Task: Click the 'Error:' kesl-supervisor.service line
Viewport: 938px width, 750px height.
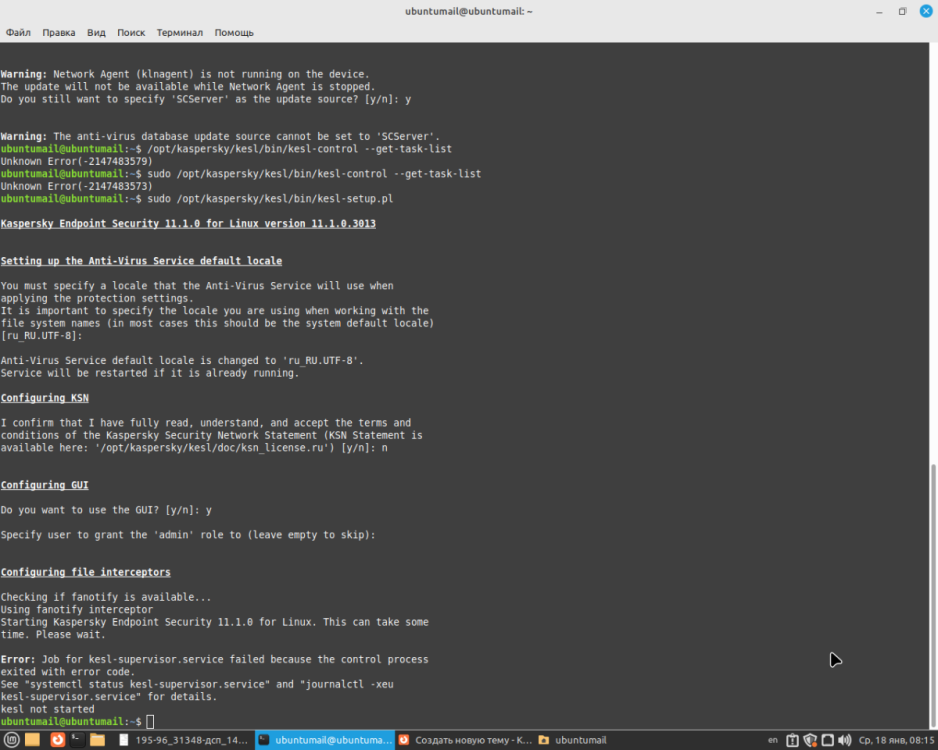Action: (215, 660)
